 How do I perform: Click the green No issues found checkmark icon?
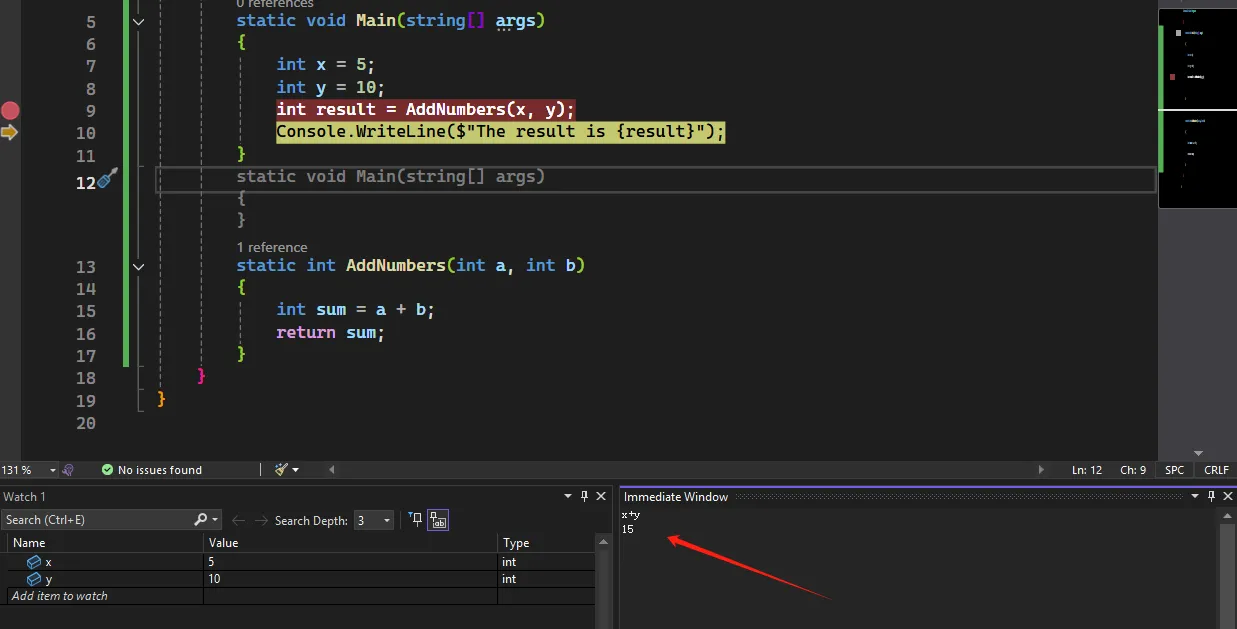coord(107,470)
